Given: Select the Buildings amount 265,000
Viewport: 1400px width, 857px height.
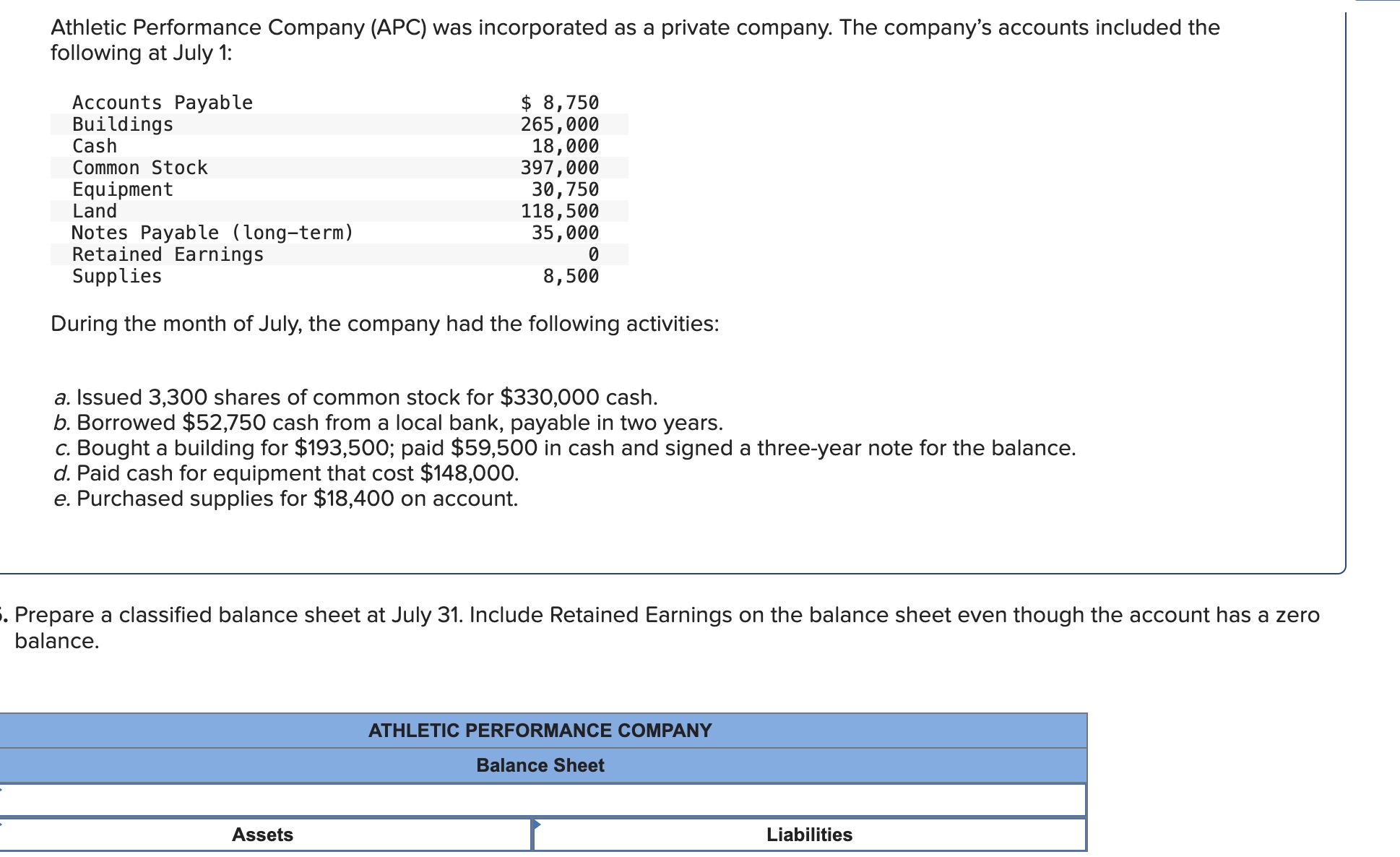Looking at the screenshot, I should click(x=560, y=124).
